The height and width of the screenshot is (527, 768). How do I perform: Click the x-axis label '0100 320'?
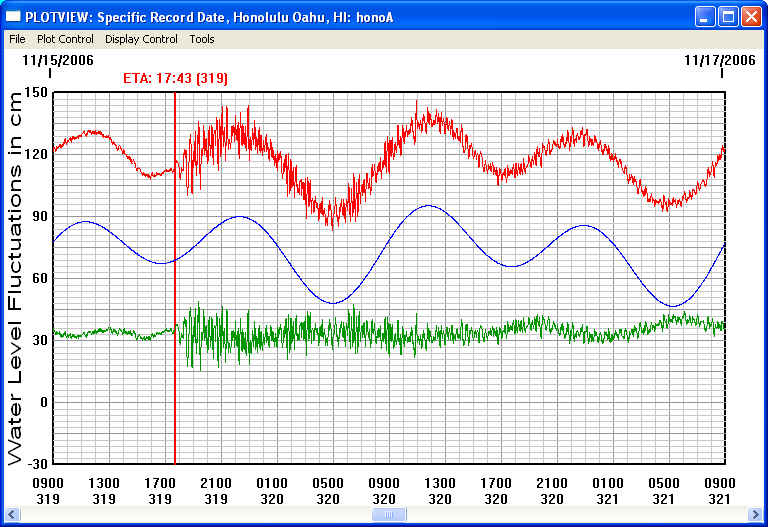[272, 491]
